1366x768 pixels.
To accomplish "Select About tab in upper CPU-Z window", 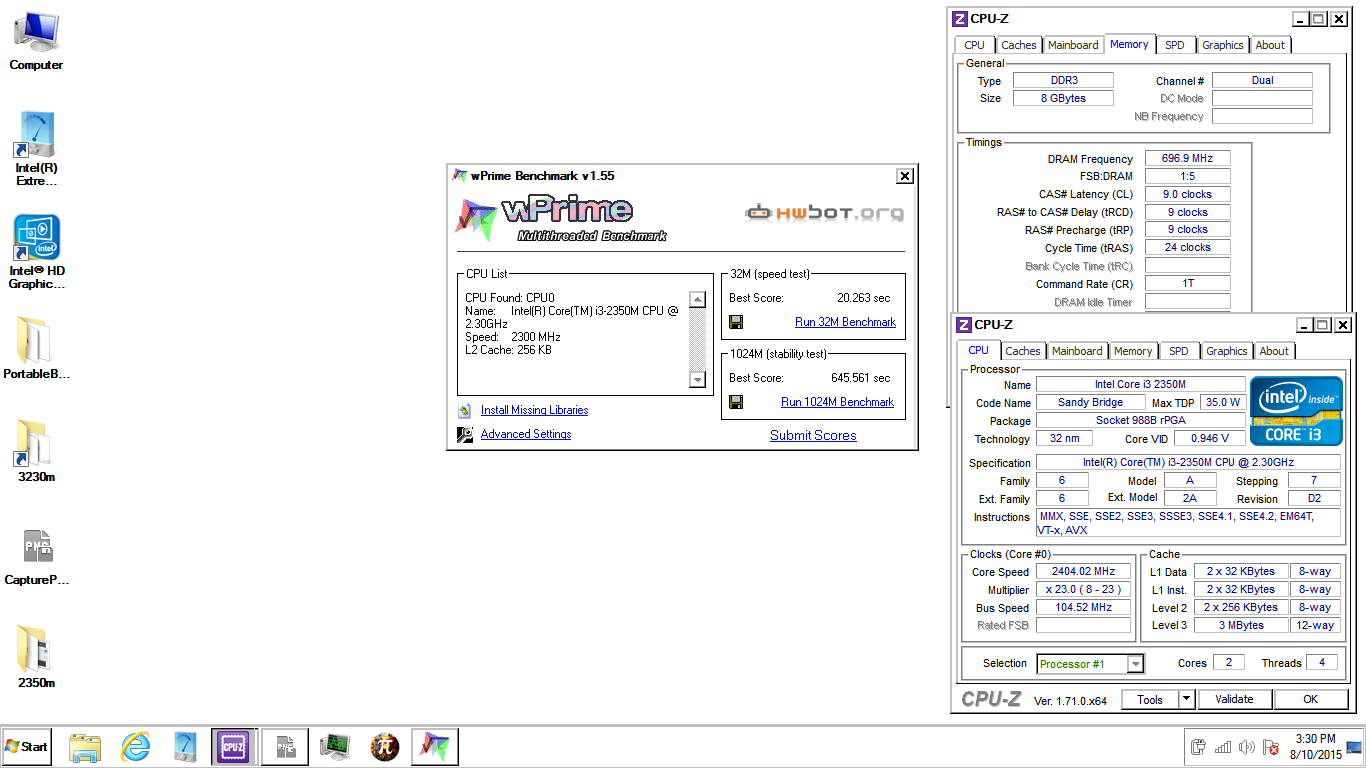I will tap(1270, 45).
